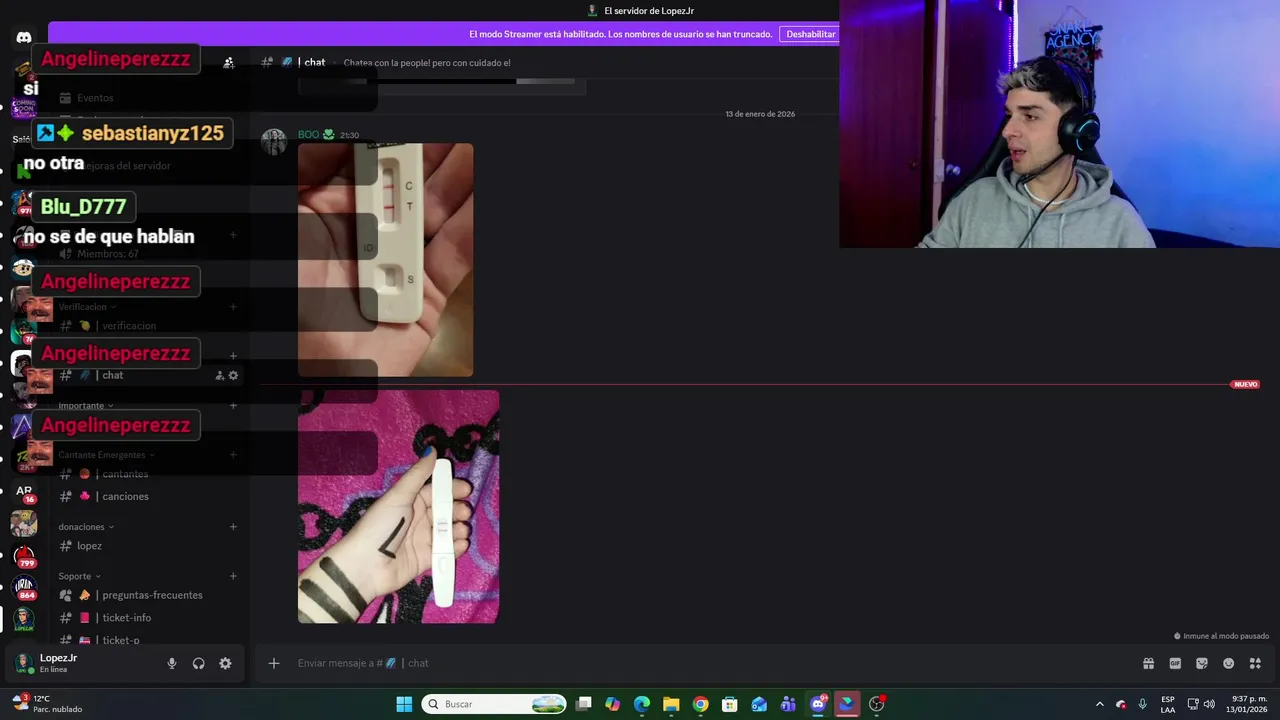Open the apps launcher icon
1280x720 pixels.
(x=1255, y=663)
